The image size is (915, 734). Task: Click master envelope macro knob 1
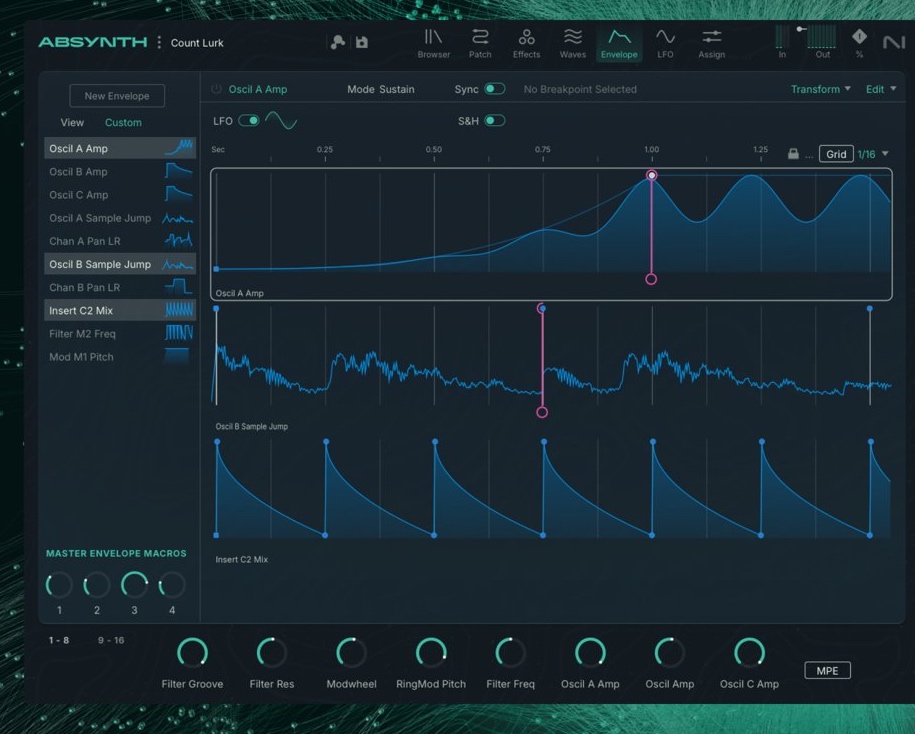(x=59, y=585)
